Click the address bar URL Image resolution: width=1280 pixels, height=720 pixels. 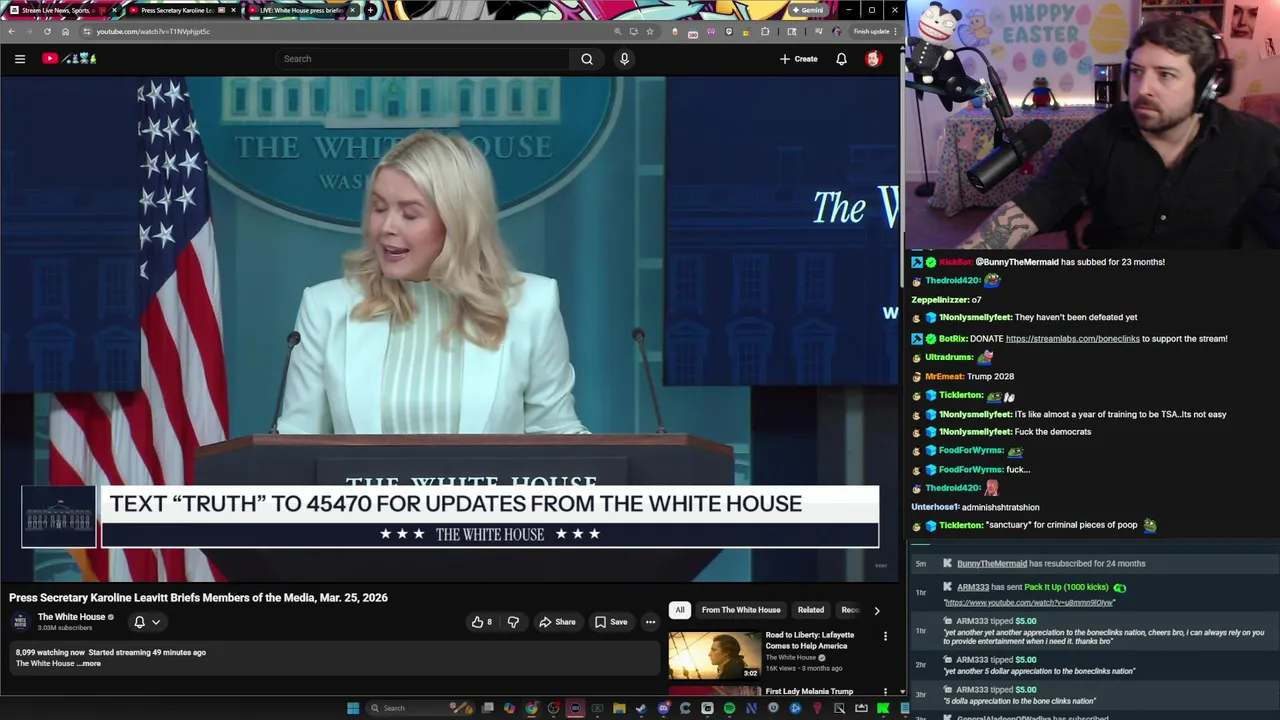(x=153, y=31)
